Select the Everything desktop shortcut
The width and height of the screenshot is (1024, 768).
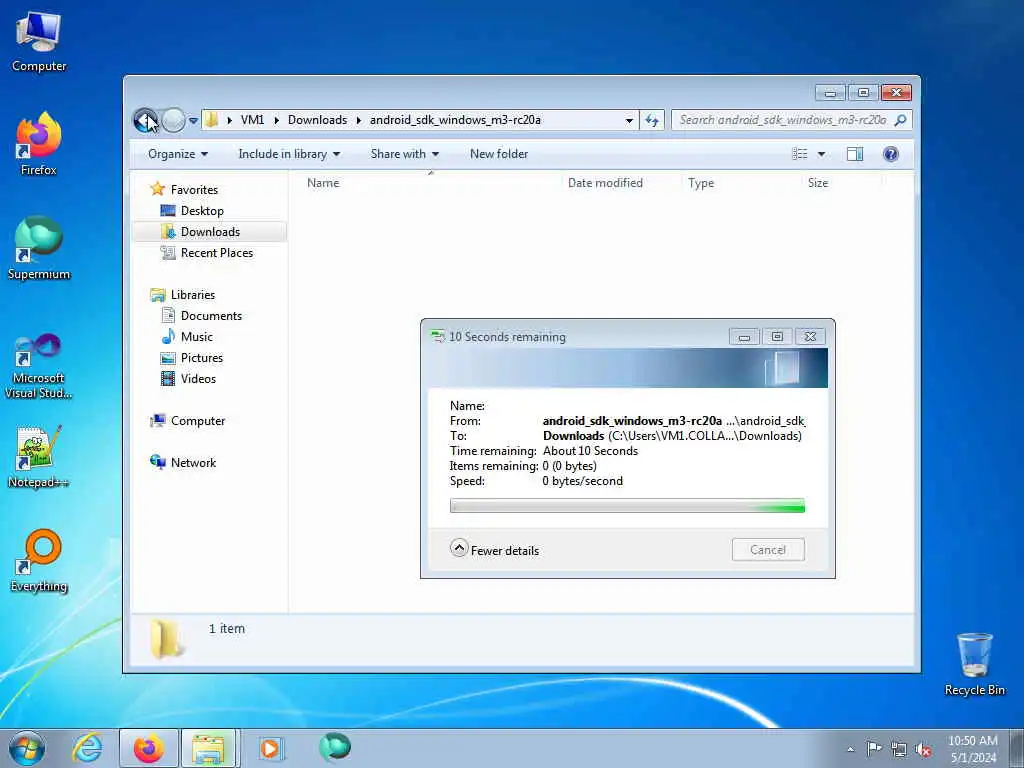click(39, 560)
